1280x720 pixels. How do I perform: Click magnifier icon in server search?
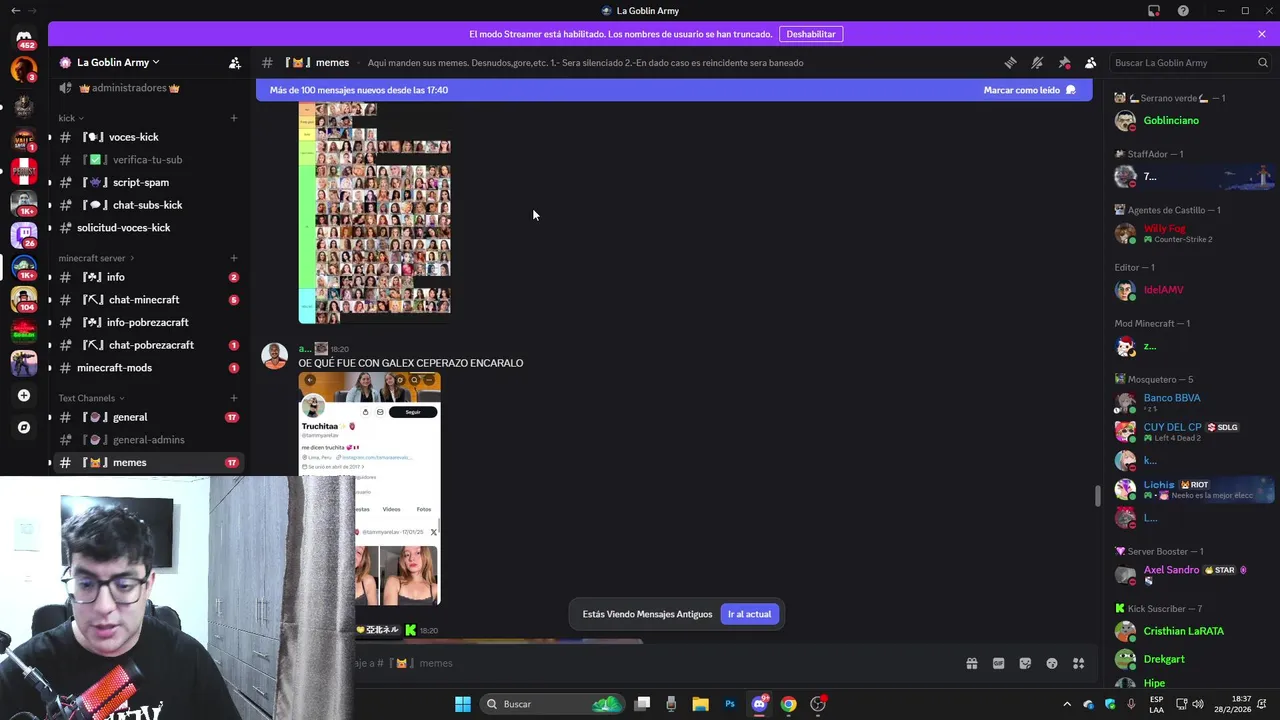(1262, 62)
